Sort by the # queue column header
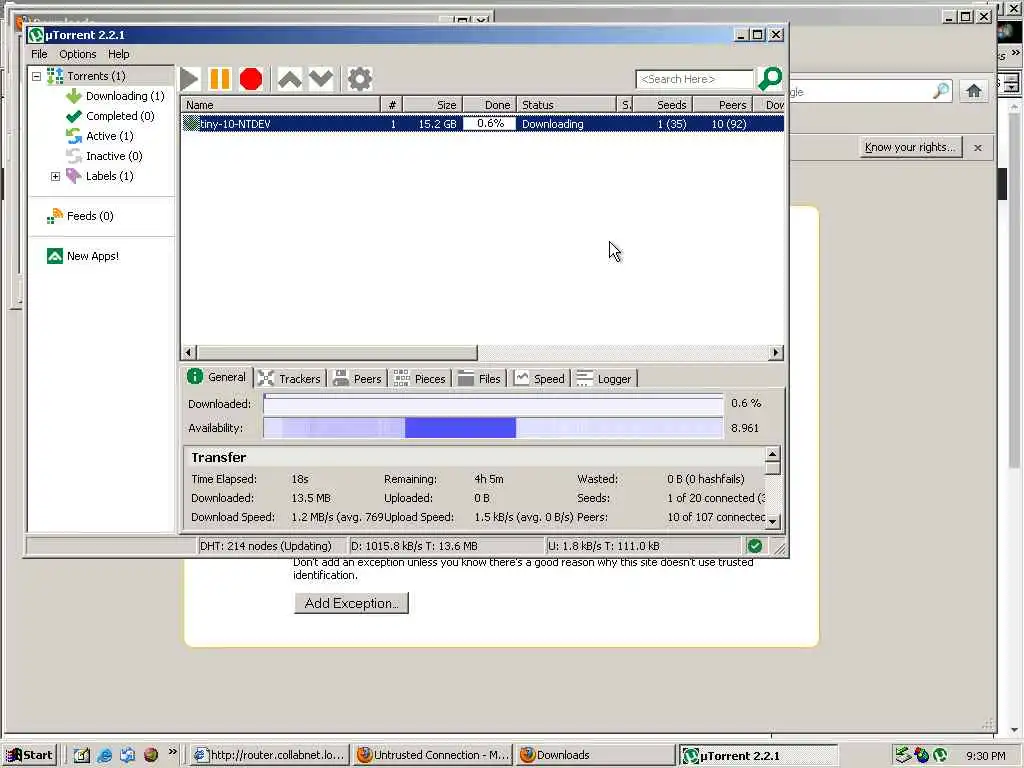This screenshot has height=768, width=1024. click(x=392, y=104)
